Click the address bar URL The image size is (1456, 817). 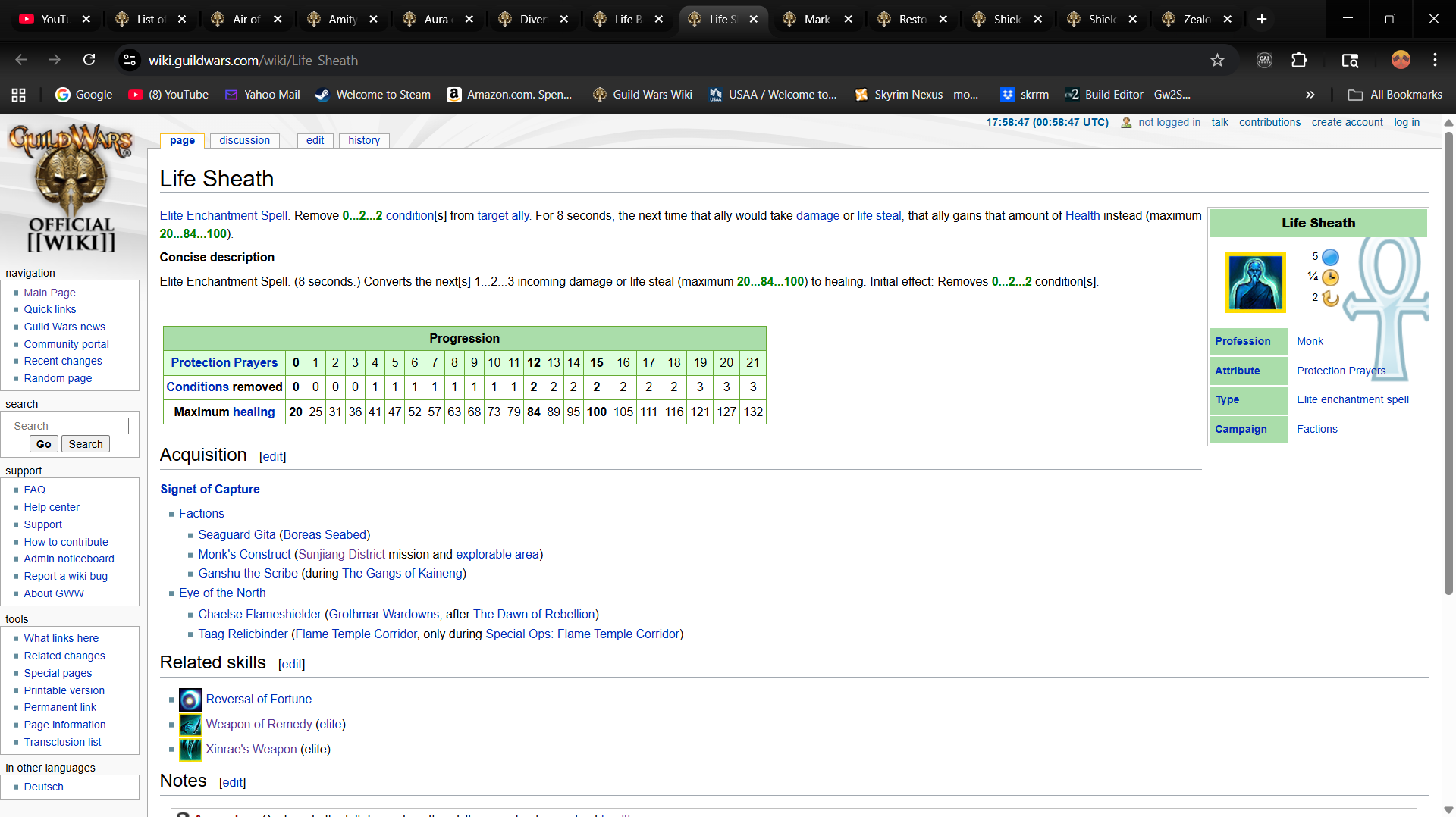click(253, 60)
